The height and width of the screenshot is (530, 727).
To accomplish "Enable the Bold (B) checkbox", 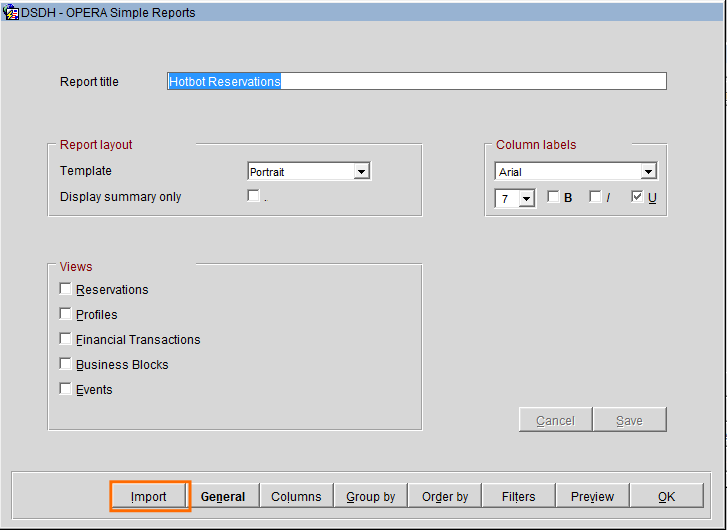I will tap(553, 197).
